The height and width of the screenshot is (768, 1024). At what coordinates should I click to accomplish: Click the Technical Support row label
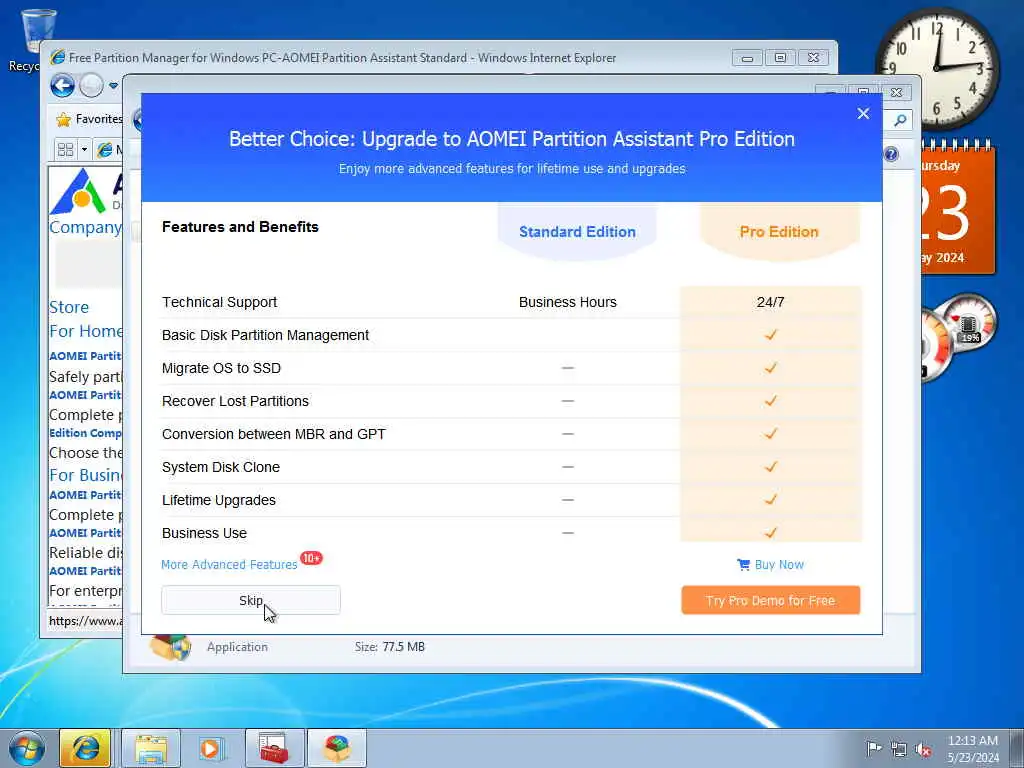[x=219, y=302]
